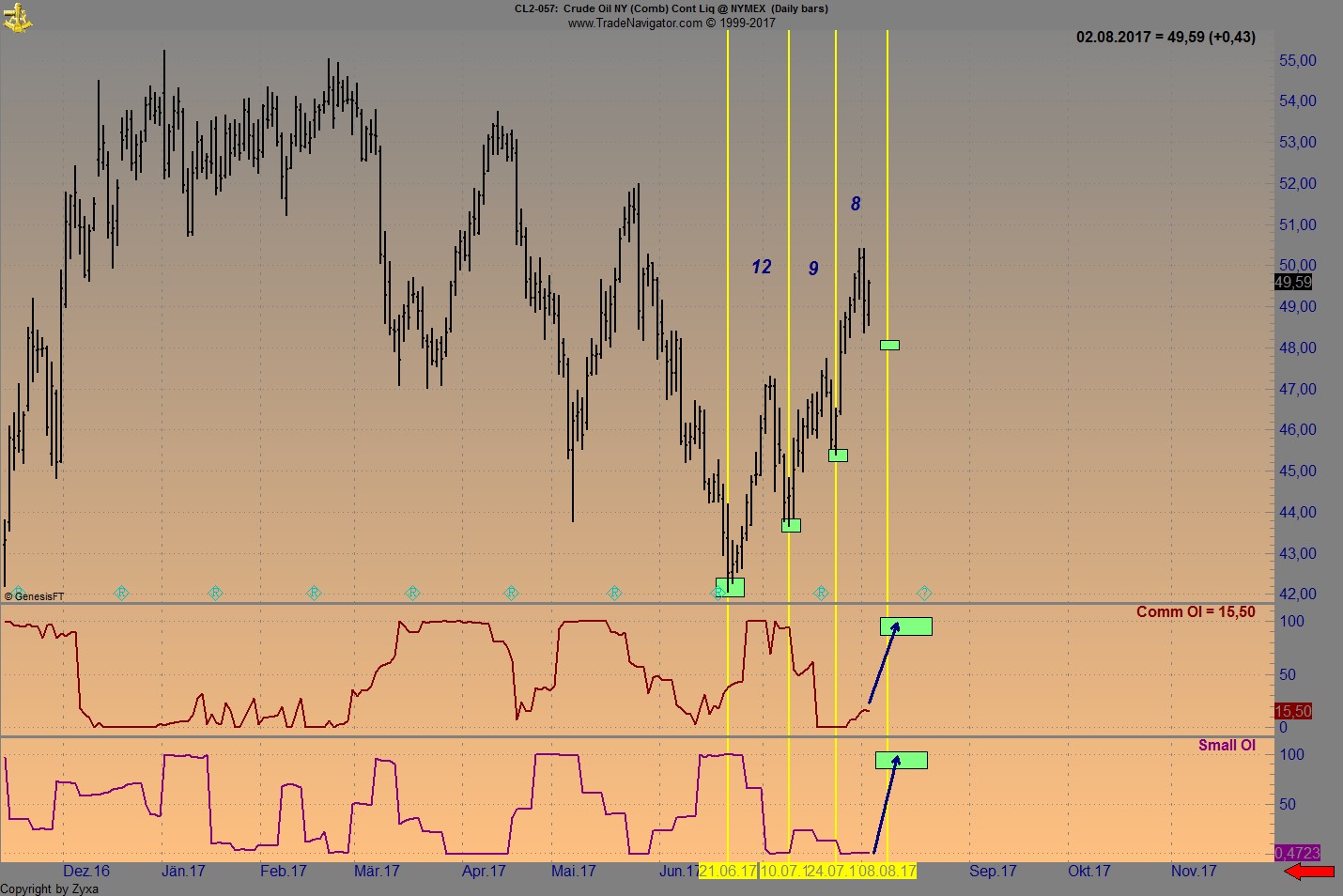
Task: Click the Comm OI = 15,50 indicator label
Action: [x=1196, y=612]
